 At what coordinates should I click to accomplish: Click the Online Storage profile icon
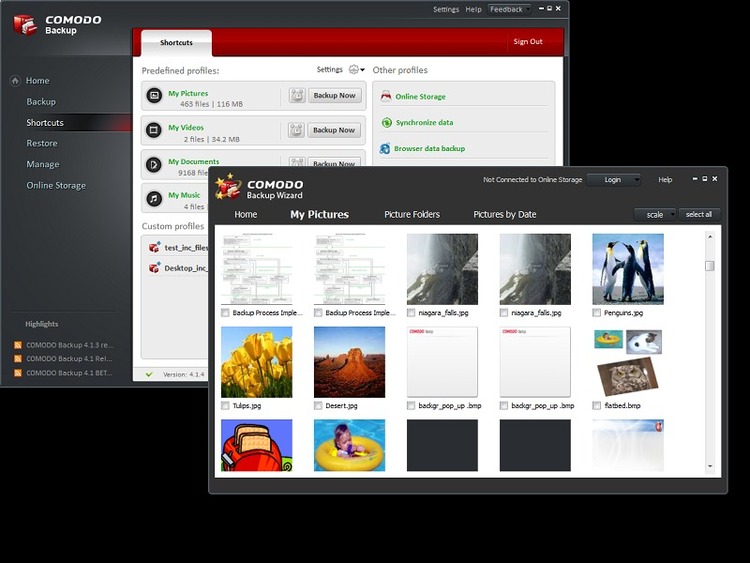pyautogui.click(x=386, y=96)
